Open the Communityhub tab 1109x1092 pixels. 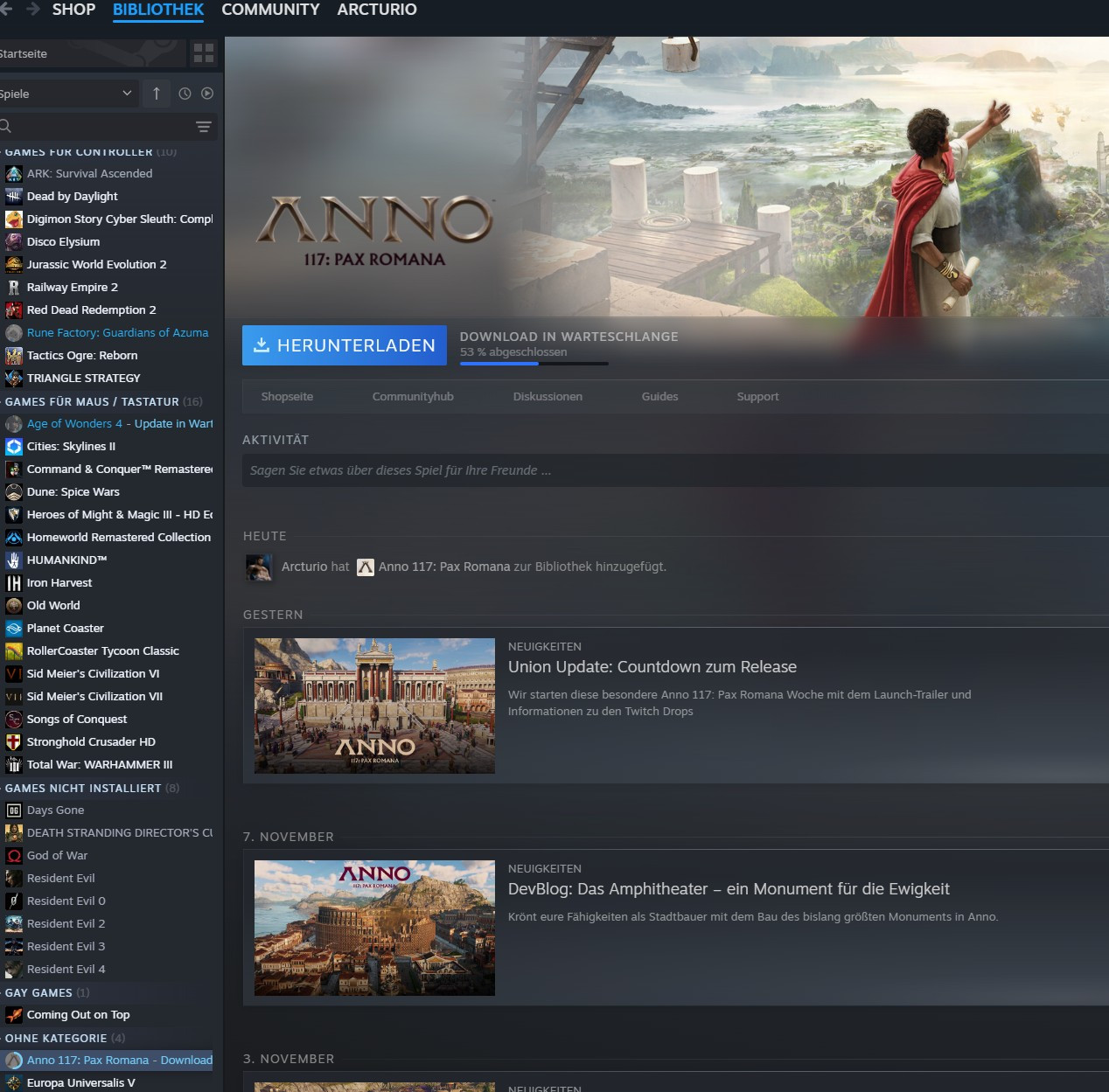click(413, 397)
